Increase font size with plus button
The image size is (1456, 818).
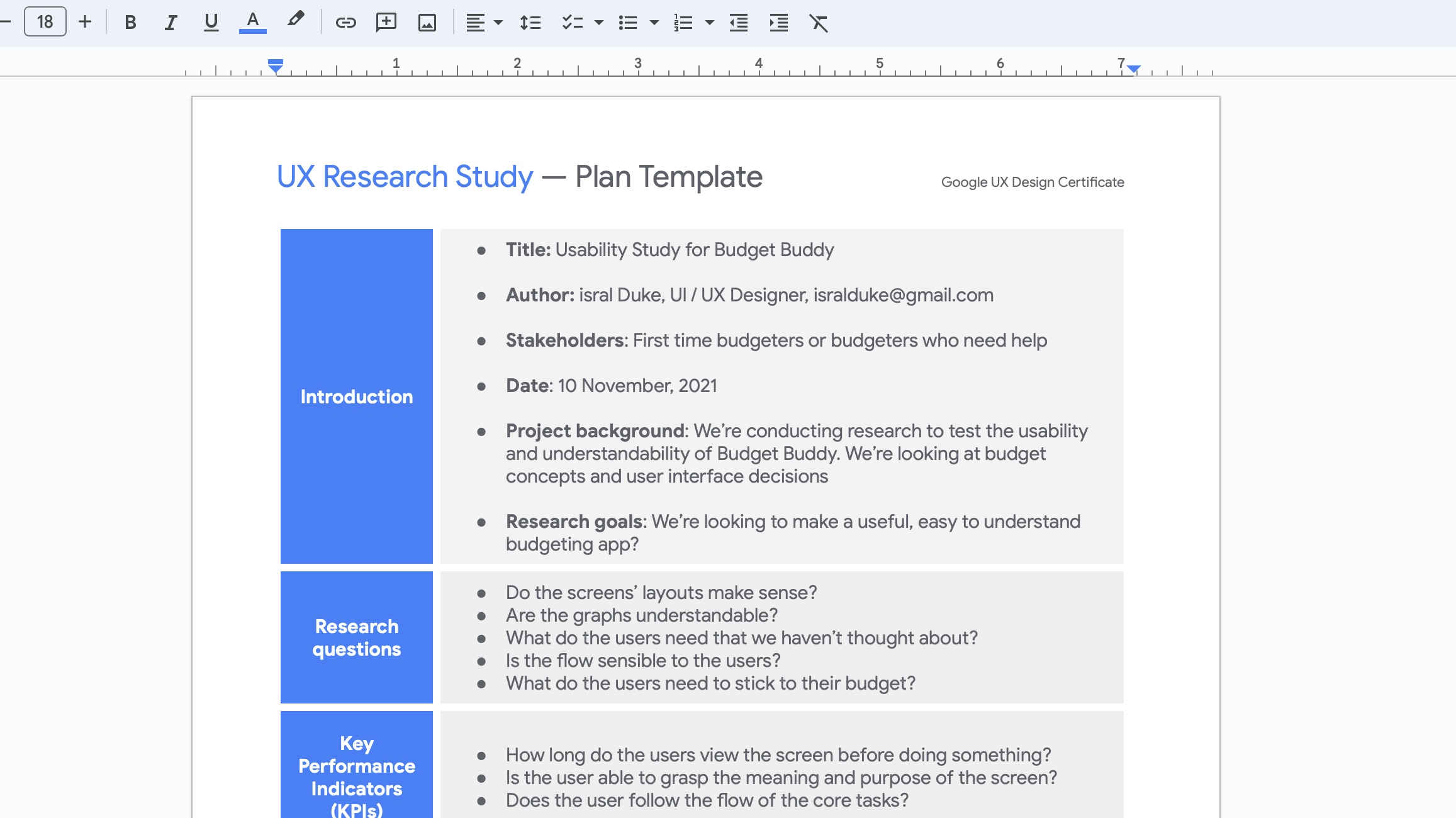(85, 22)
